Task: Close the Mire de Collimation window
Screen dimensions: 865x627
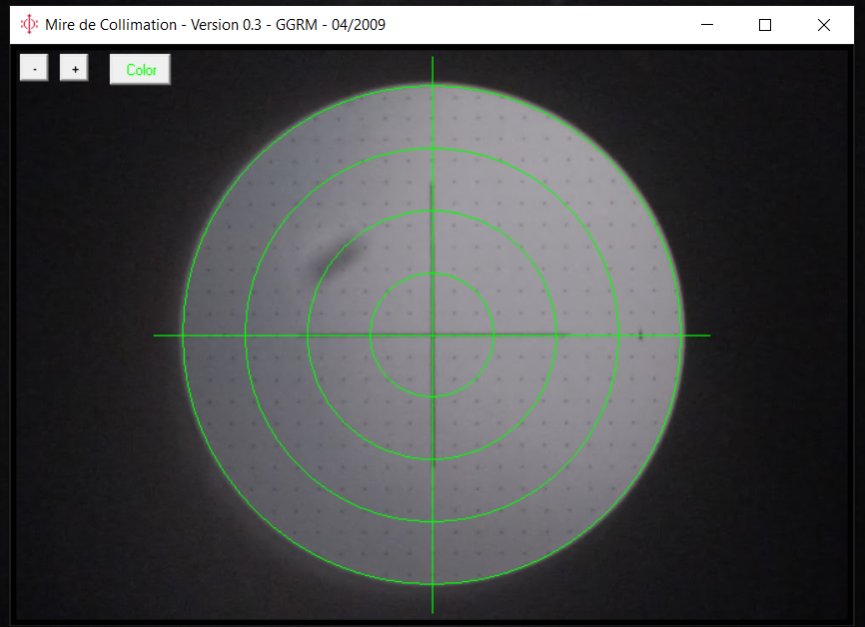Action: (x=824, y=25)
